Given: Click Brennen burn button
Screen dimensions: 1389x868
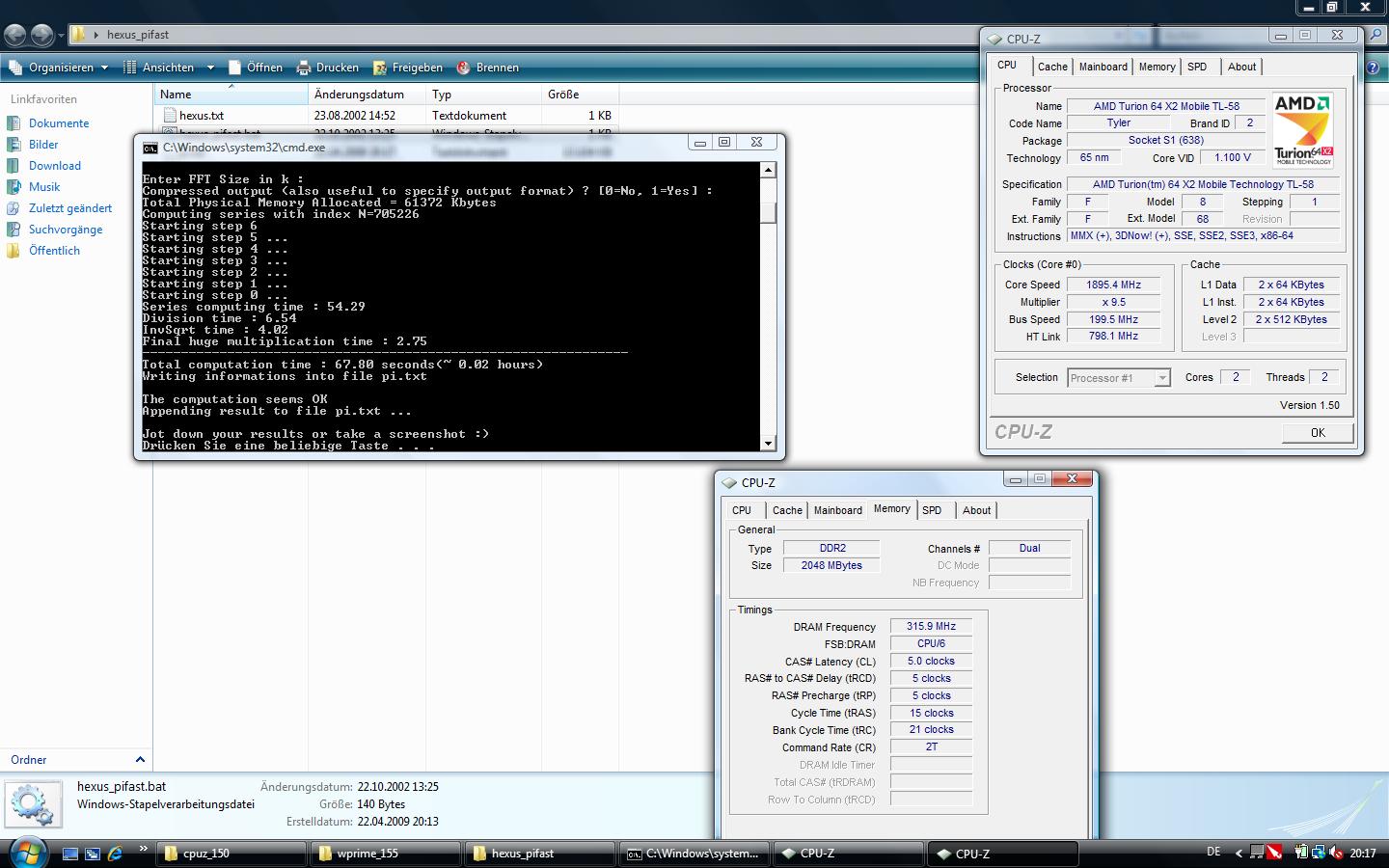Looking at the screenshot, I should pos(488,68).
